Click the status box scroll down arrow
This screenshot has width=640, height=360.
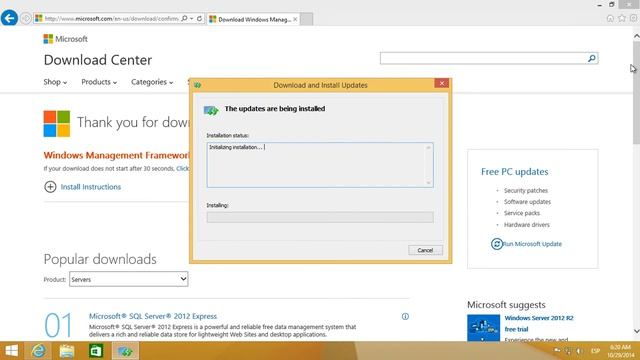[x=428, y=182]
